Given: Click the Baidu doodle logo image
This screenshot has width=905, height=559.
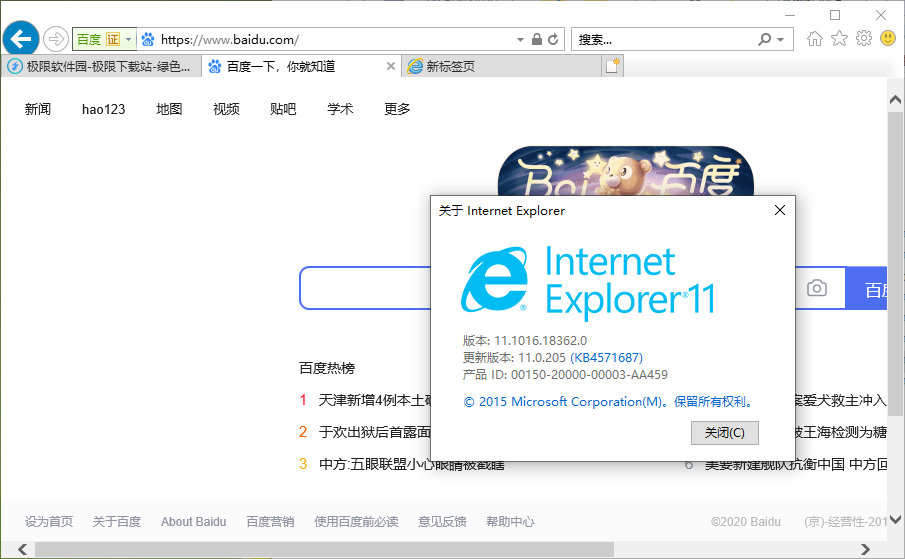Looking at the screenshot, I should coord(626,171).
